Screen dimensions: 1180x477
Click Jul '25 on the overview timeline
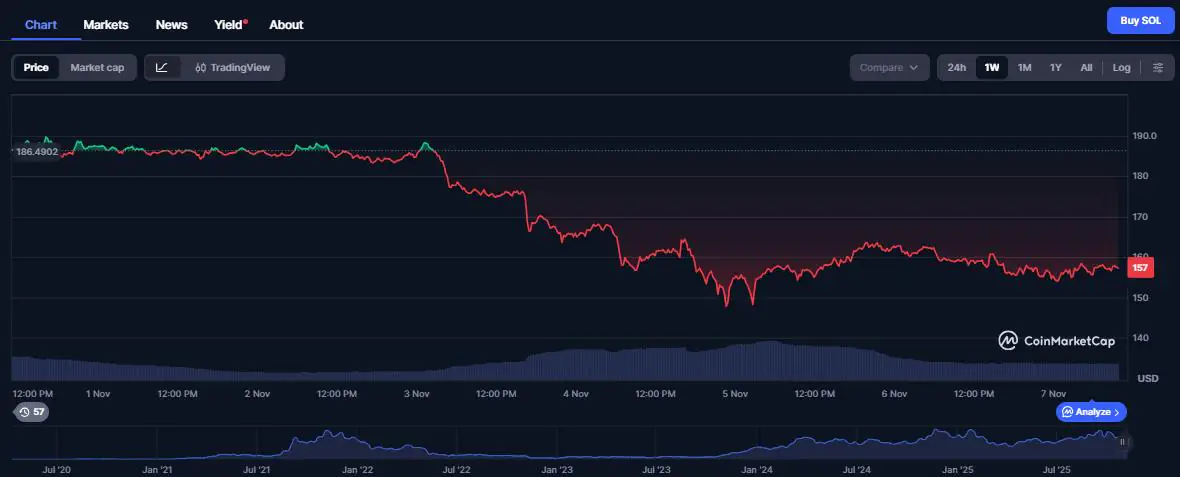click(1058, 469)
